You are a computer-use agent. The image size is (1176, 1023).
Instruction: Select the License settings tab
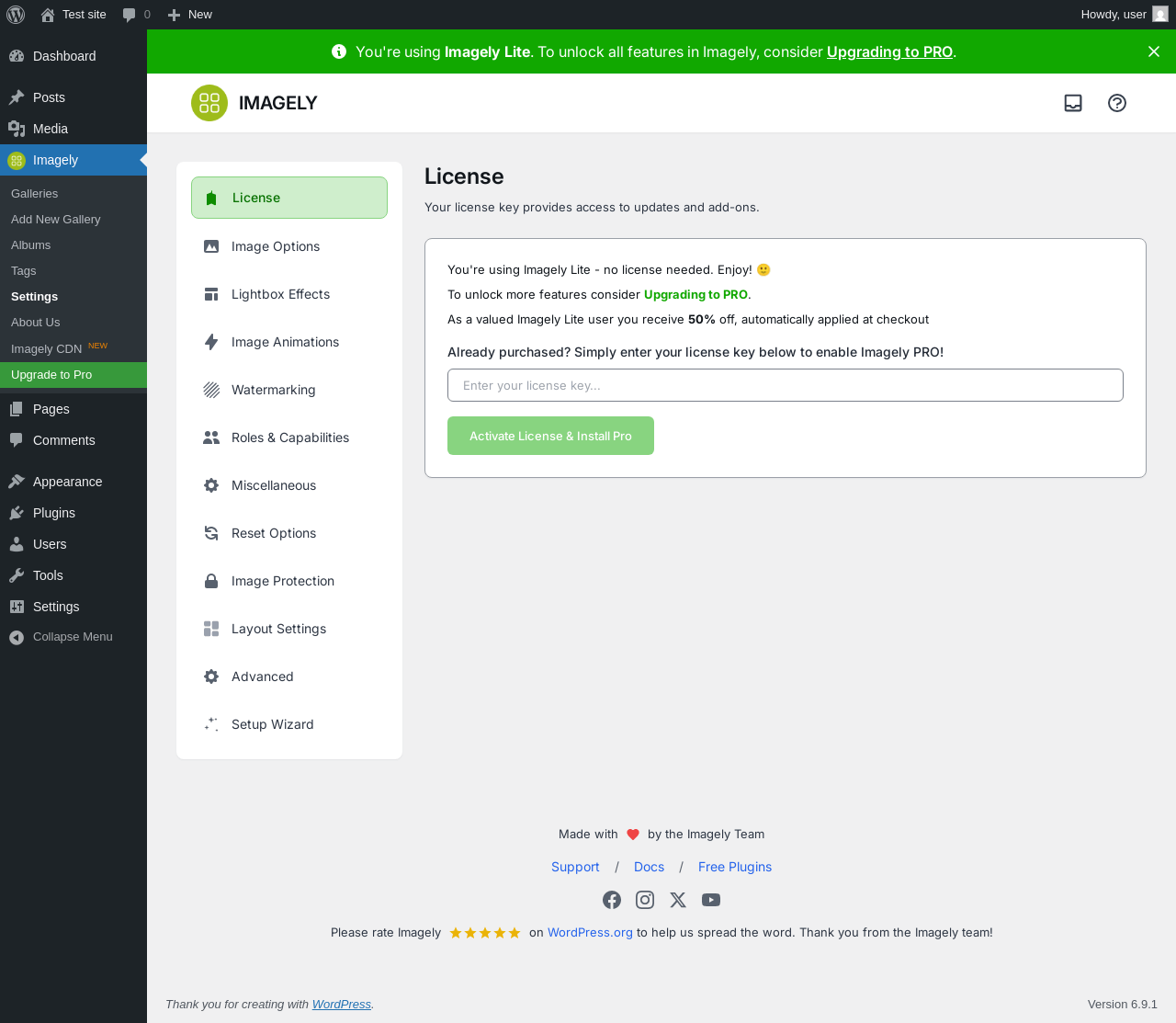click(x=289, y=198)
